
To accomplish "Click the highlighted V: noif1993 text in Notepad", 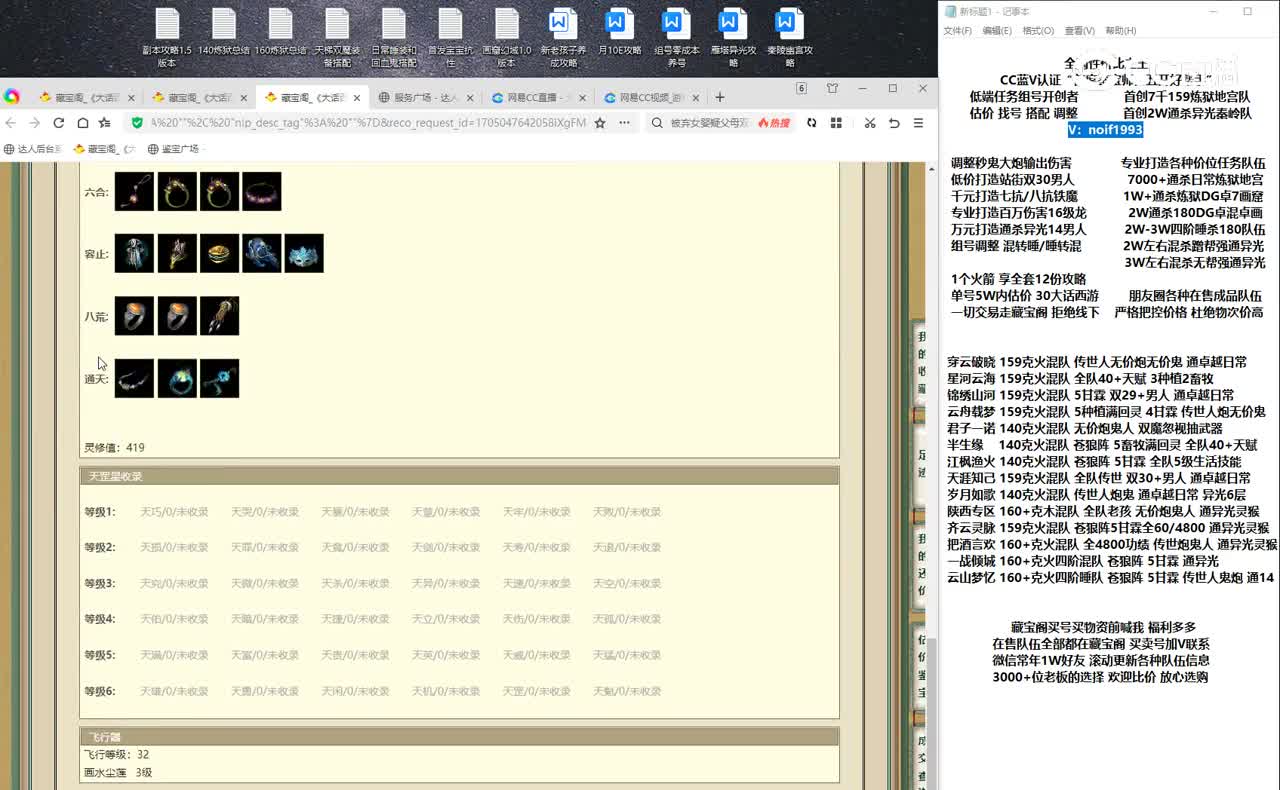I will tap(1104, 130).
